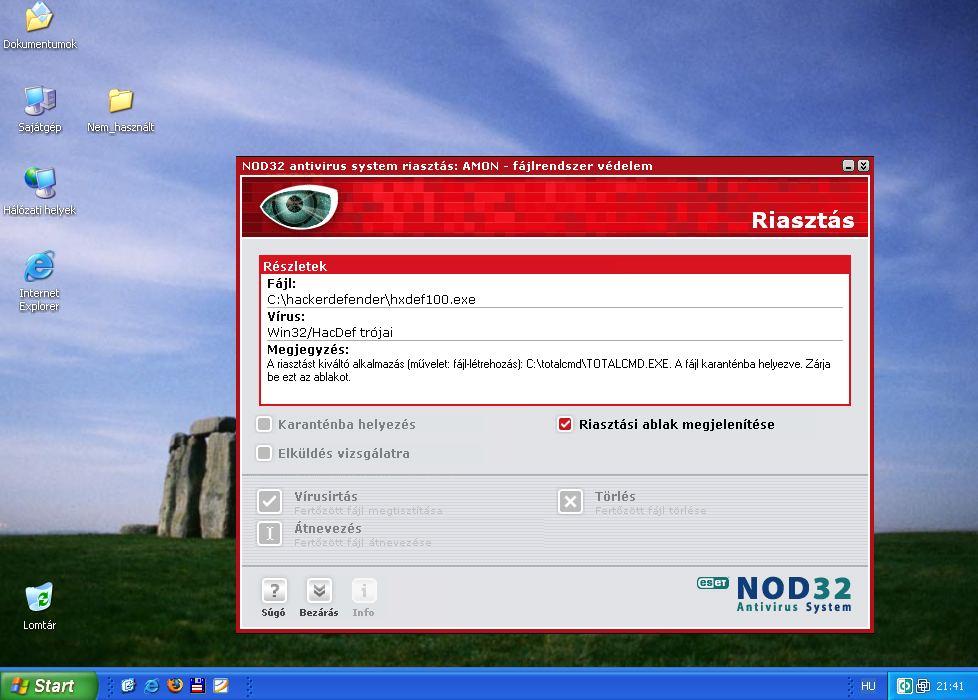Launch Total Commander floppy icon in quick launch
Image resolution: width=978 pixels, height=700 pixels.
point(198,686)
